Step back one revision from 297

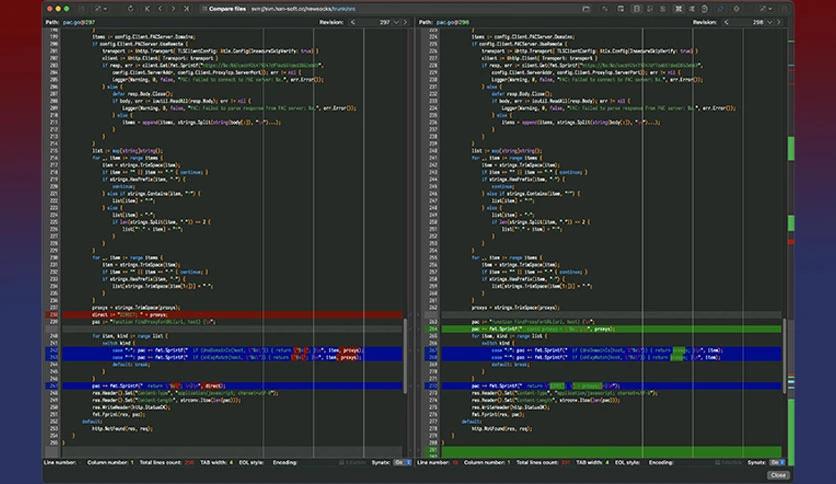tap(352, 22)
